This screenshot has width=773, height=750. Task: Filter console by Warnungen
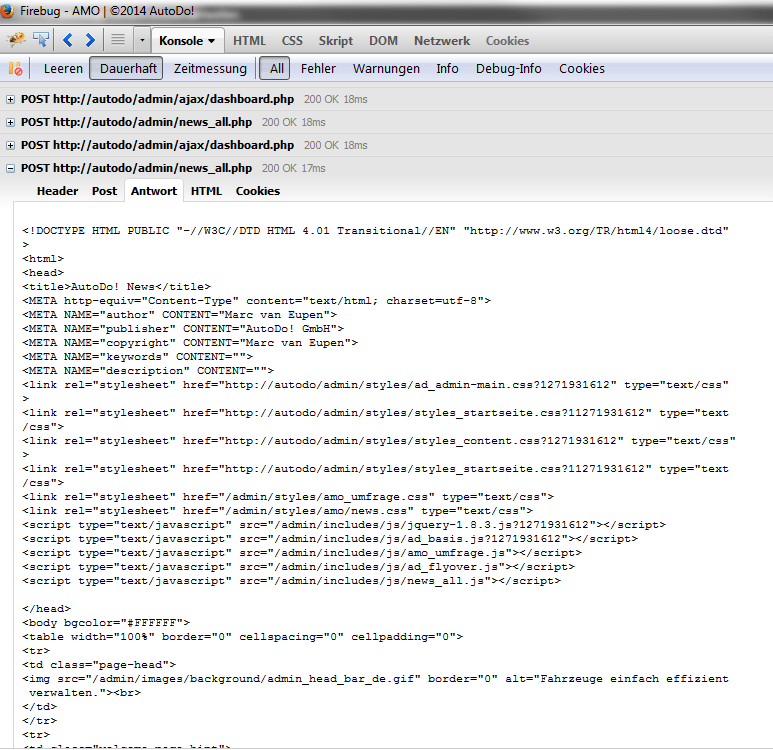click(x=386, y=69)
